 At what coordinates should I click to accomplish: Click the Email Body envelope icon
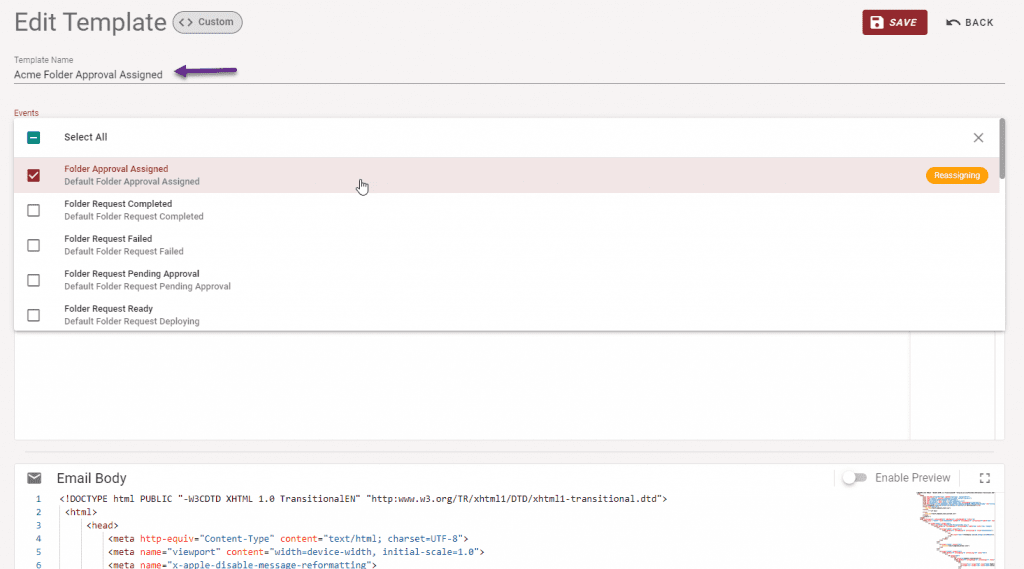coord(34,478)
